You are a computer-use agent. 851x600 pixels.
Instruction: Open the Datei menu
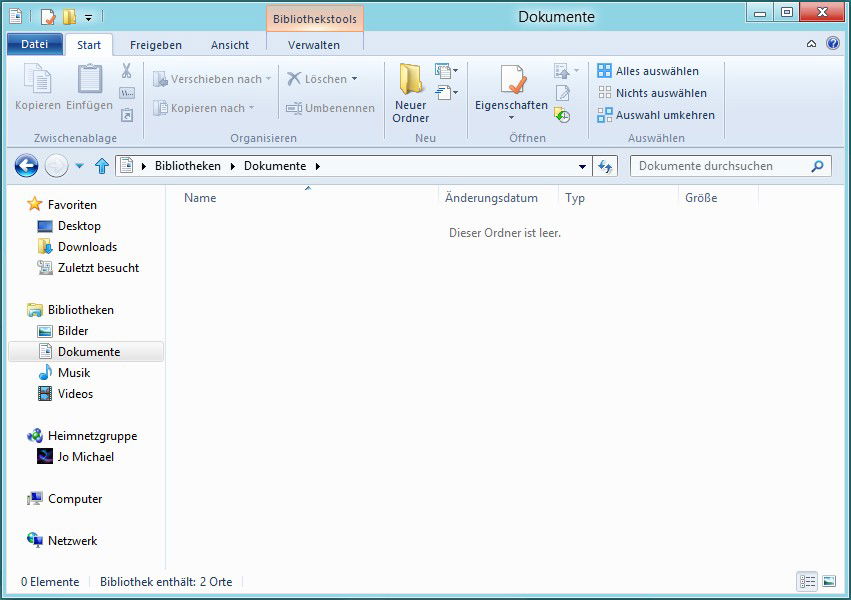tap(35, 44)
